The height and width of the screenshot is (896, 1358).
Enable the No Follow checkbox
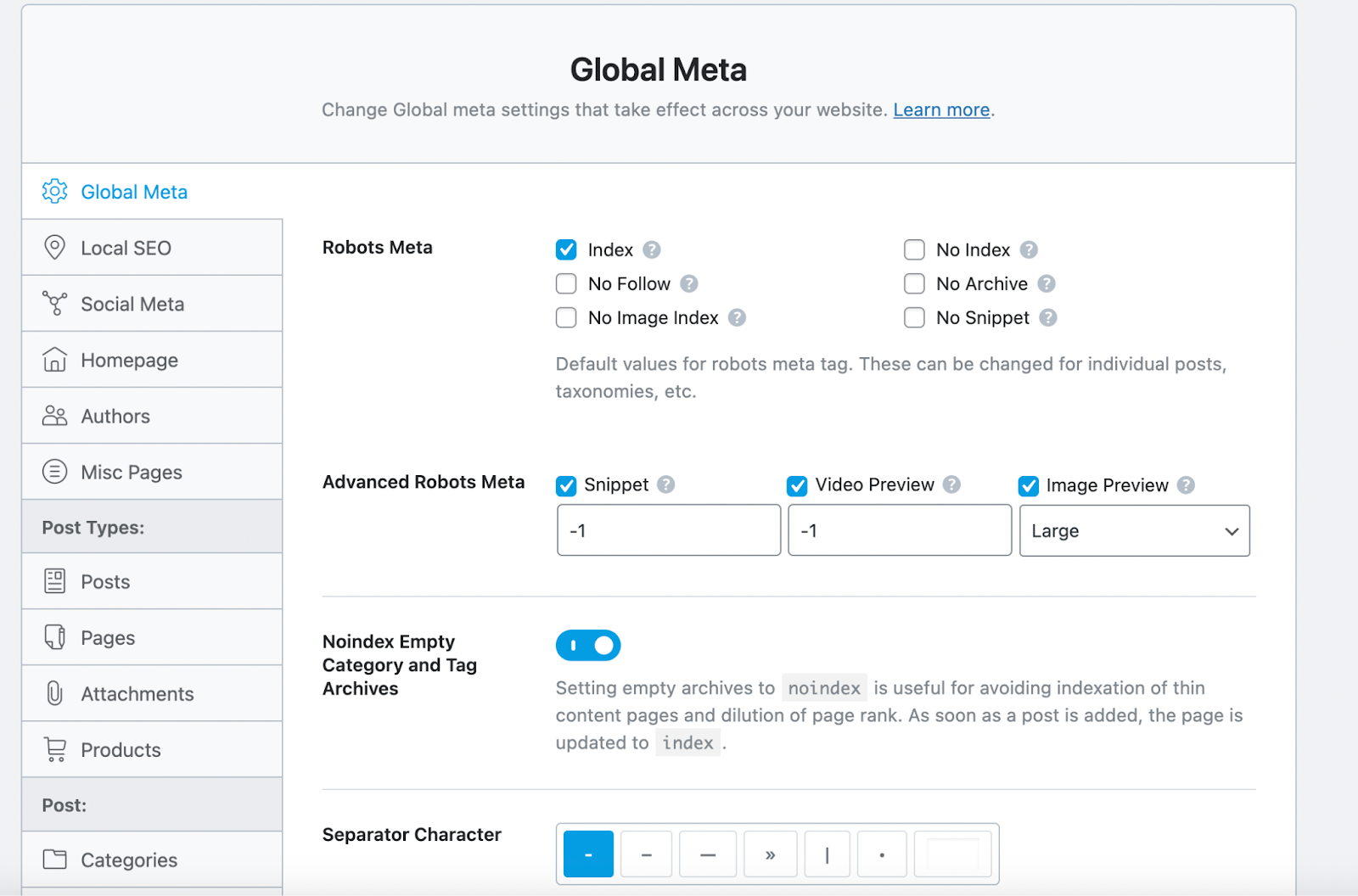coord(566,283)
